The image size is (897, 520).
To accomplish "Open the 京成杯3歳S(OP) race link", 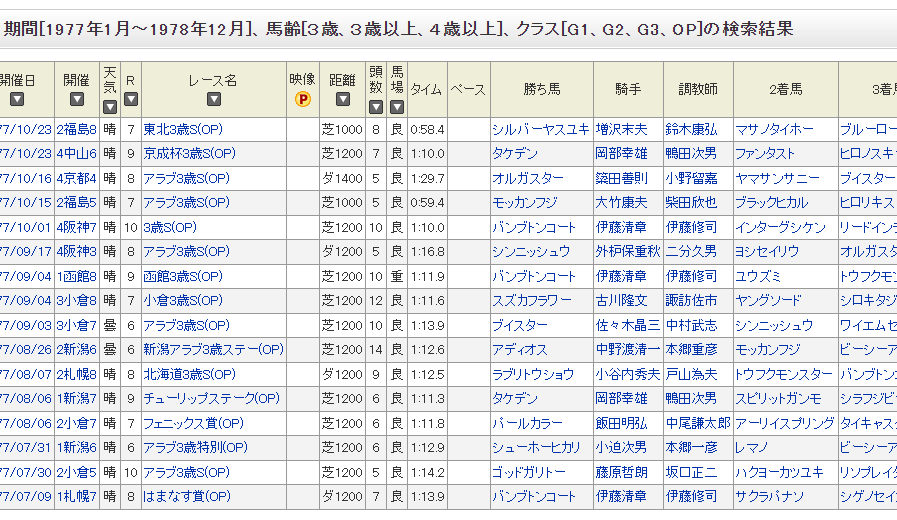I will [189, 154].
